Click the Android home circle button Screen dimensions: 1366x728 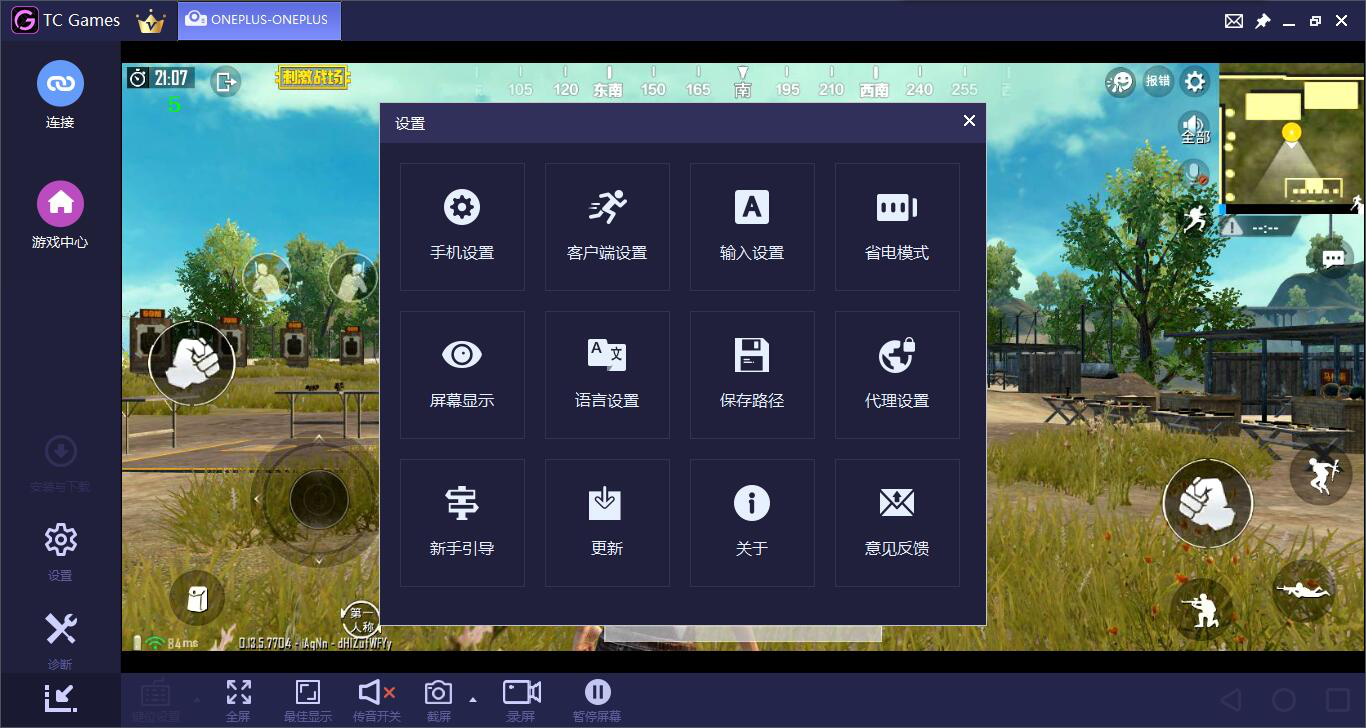point(1284,699)
